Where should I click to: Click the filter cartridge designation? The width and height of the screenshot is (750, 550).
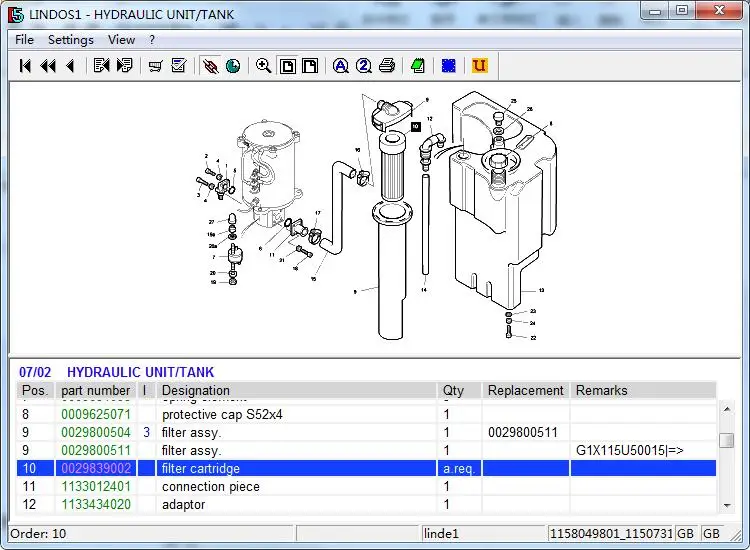(x=200, y=468)
